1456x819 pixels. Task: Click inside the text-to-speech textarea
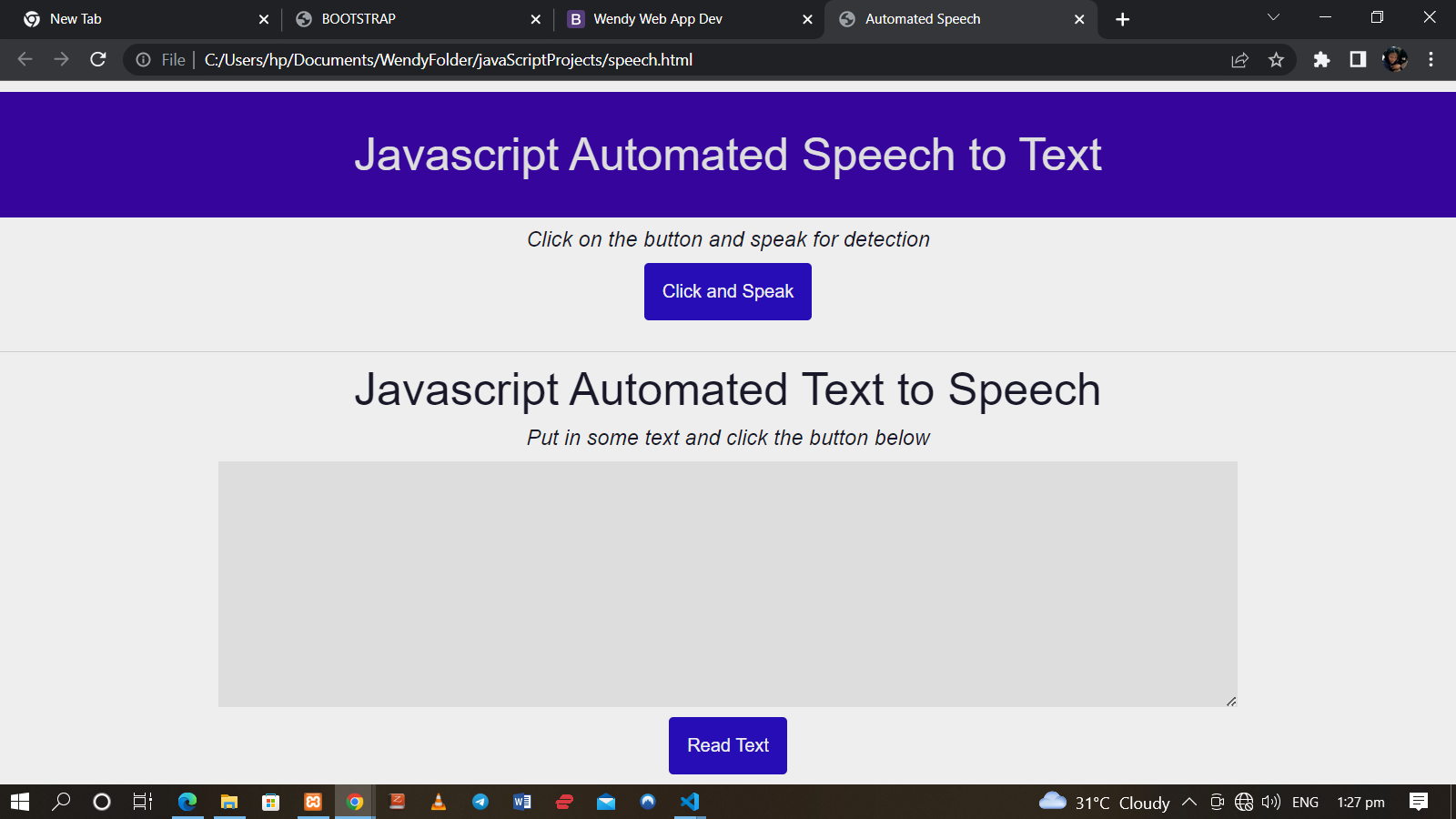727,583
